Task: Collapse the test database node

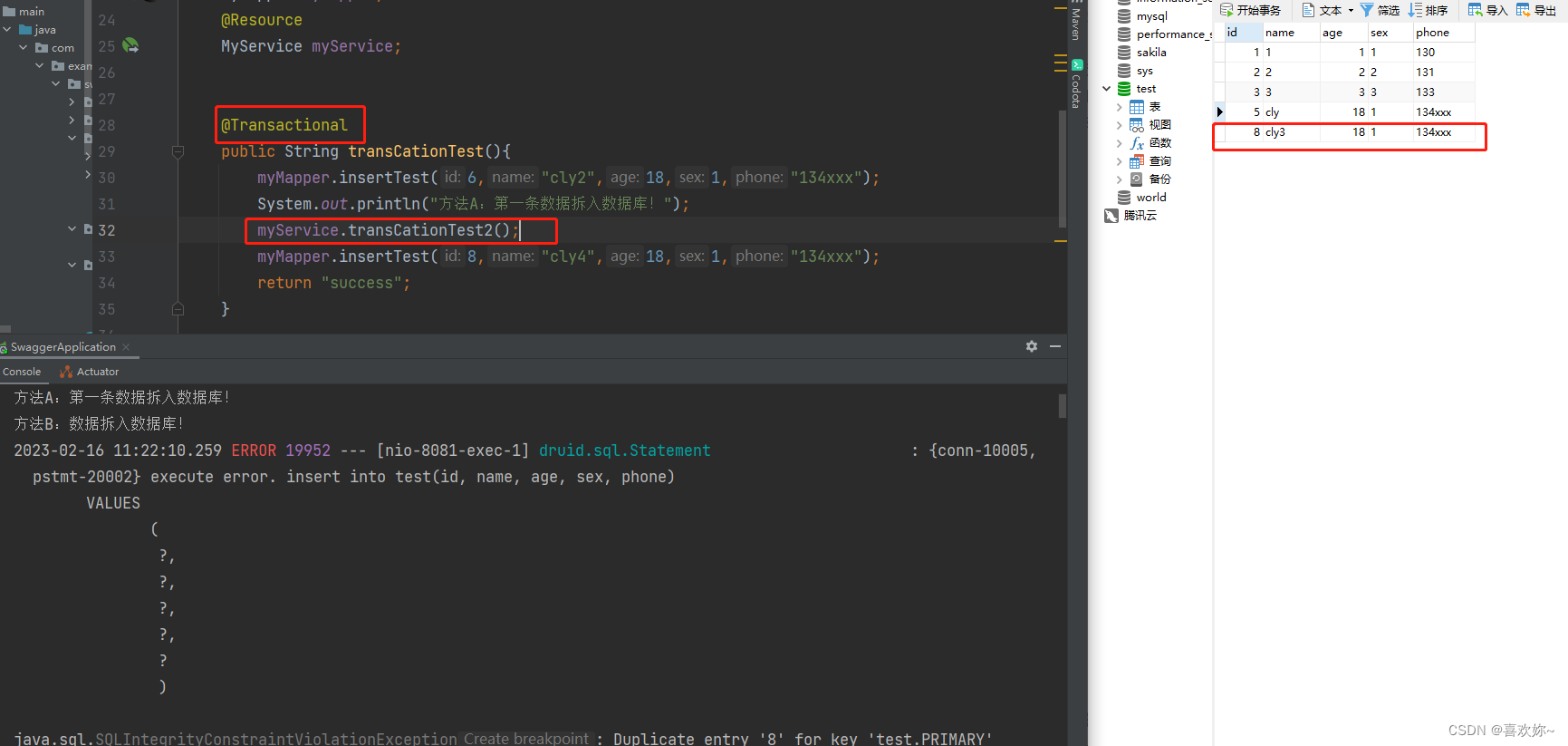Action: point(1107,89)
